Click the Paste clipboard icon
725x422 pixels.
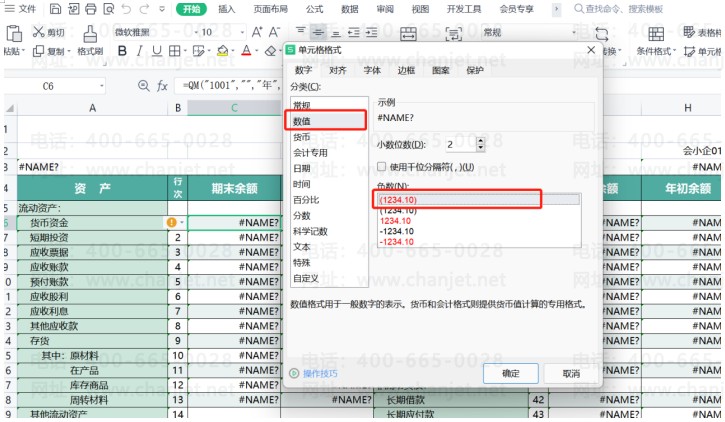tap(14, 33)
